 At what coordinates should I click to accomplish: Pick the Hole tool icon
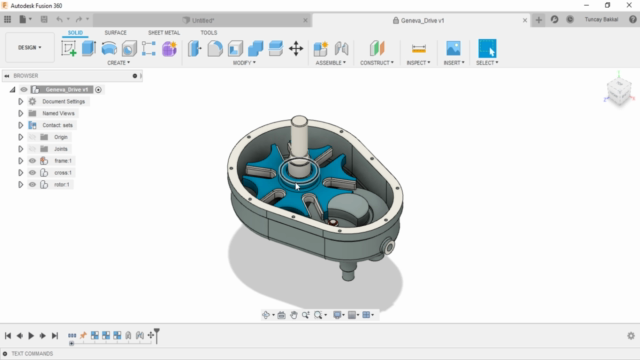click(x=129, y=49)
